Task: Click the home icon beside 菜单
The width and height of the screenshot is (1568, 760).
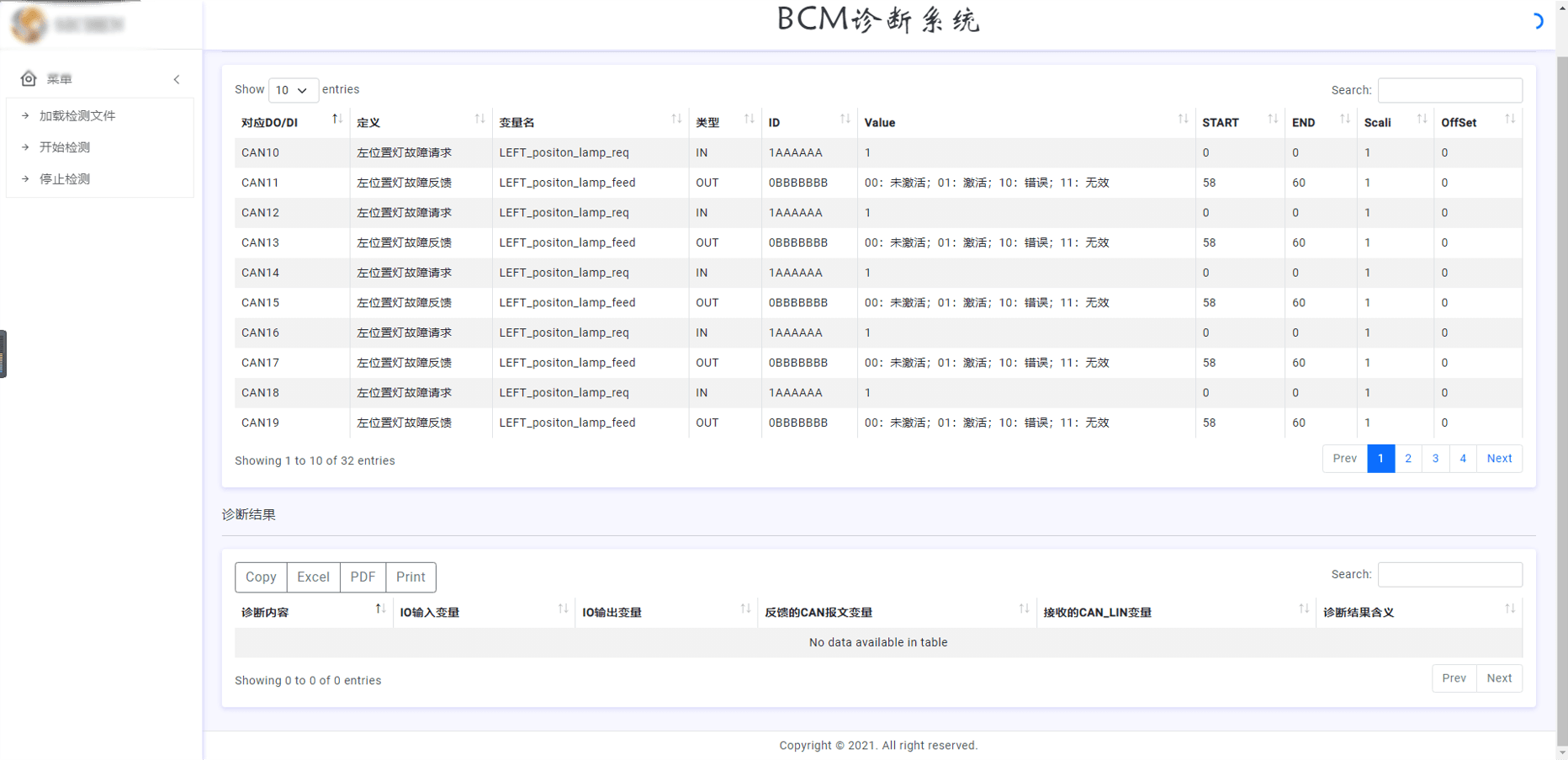Action: click(29, 78)
